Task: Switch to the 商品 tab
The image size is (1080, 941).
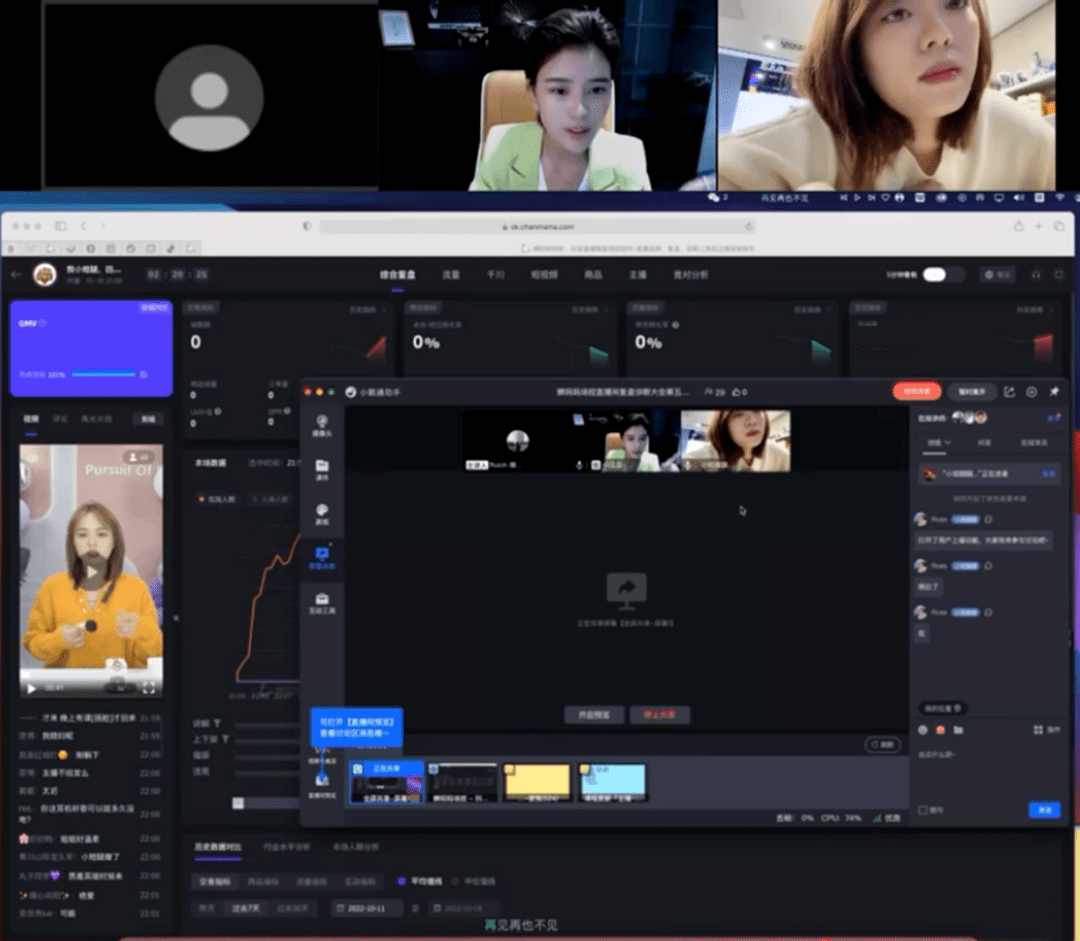Action: coord(592,275)
